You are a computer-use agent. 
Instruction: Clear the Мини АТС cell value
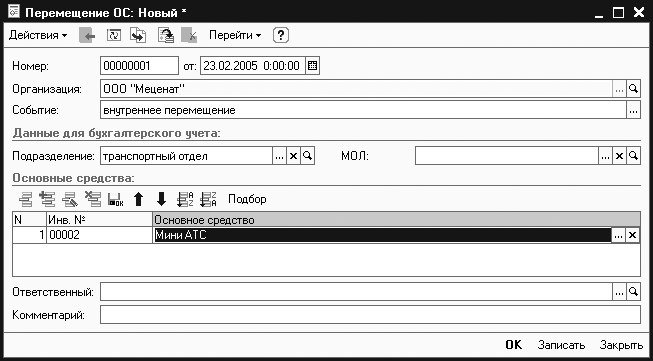[x=633, y=235]
